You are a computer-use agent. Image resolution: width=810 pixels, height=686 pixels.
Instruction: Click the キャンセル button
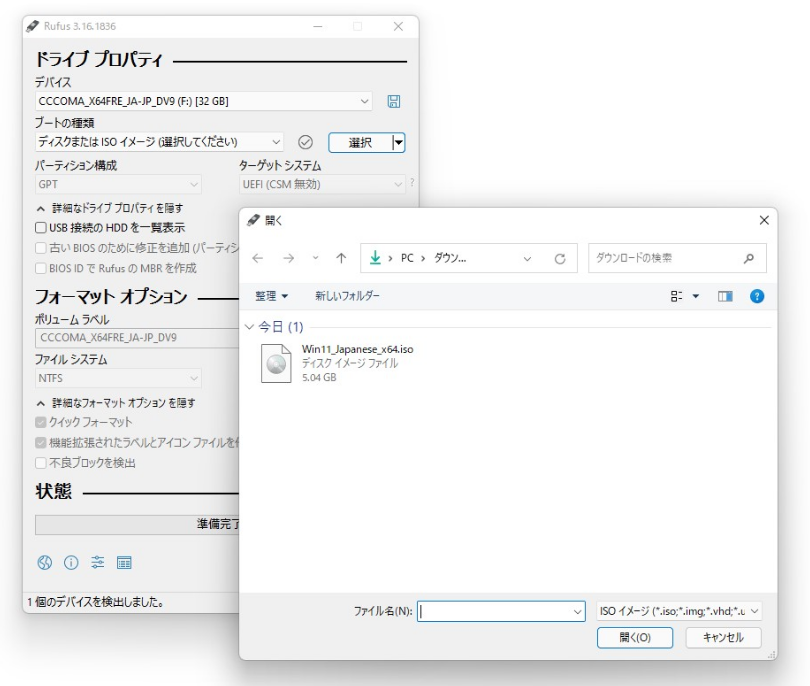pyautogui.click(x=723, y=637)
